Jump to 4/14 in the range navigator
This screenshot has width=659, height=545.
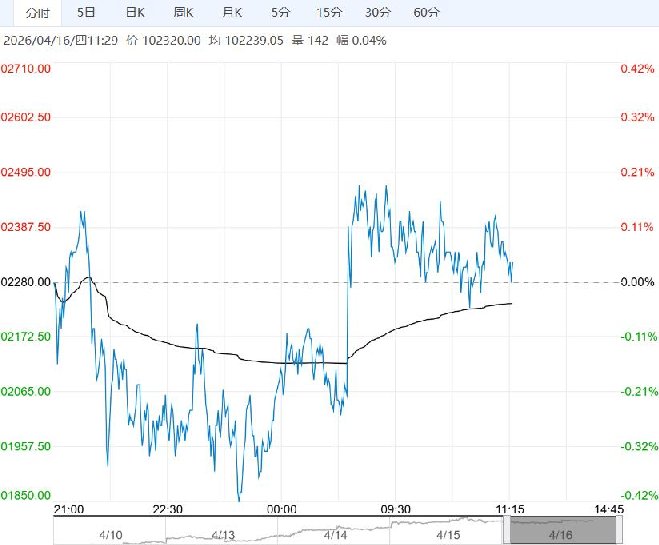click(339, 536)
